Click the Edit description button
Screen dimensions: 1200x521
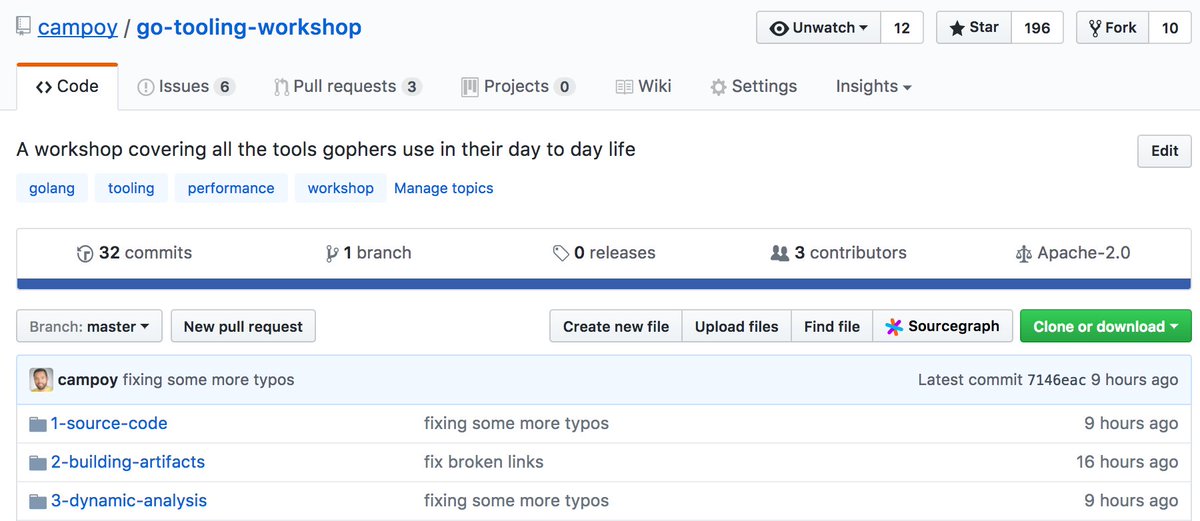pos(1164,151)
